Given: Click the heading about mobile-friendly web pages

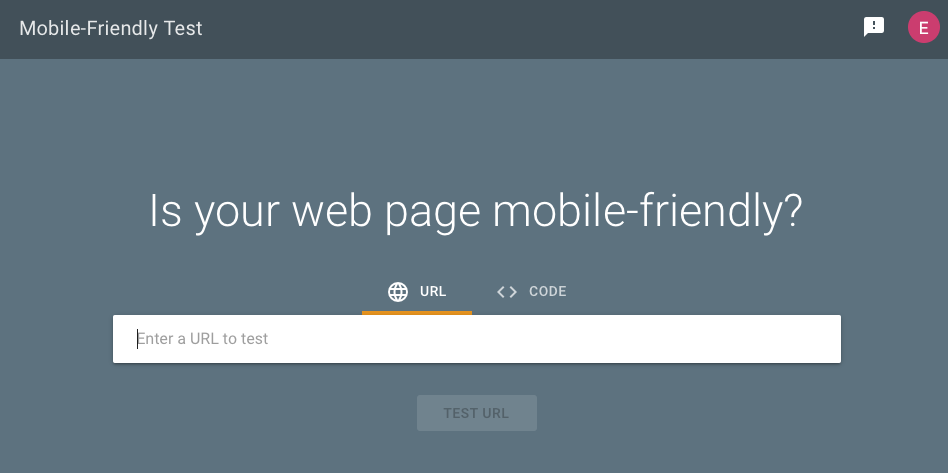Looking at the screenshot, I should (476, 210).
